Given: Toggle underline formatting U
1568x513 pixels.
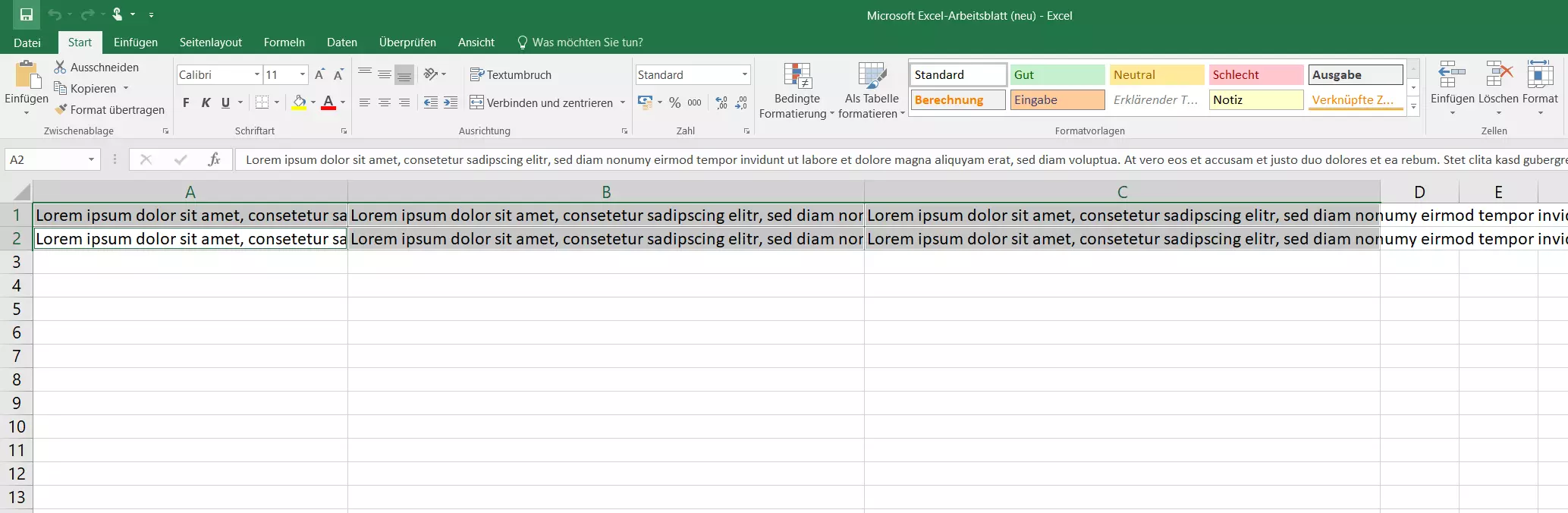Looking at the screenshot, I should pos(225,102).
